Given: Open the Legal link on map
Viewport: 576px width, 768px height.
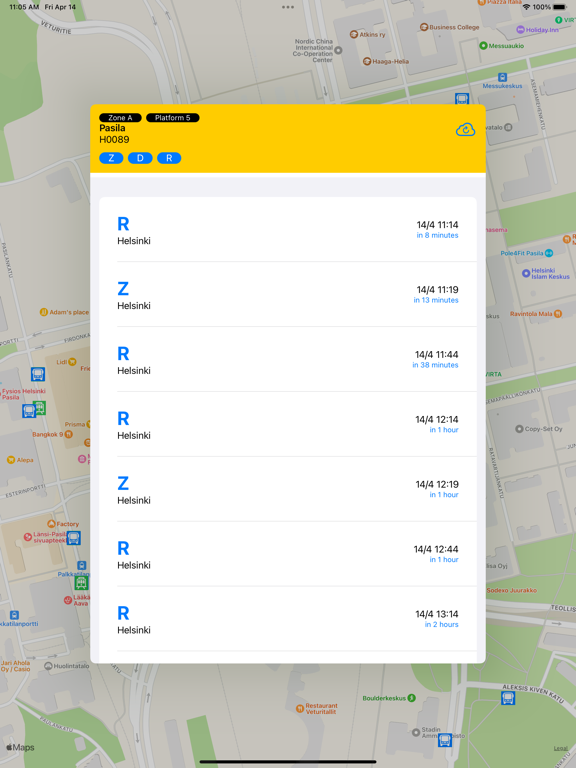Looking at the screenshot, I should click(x=560, y=748).
